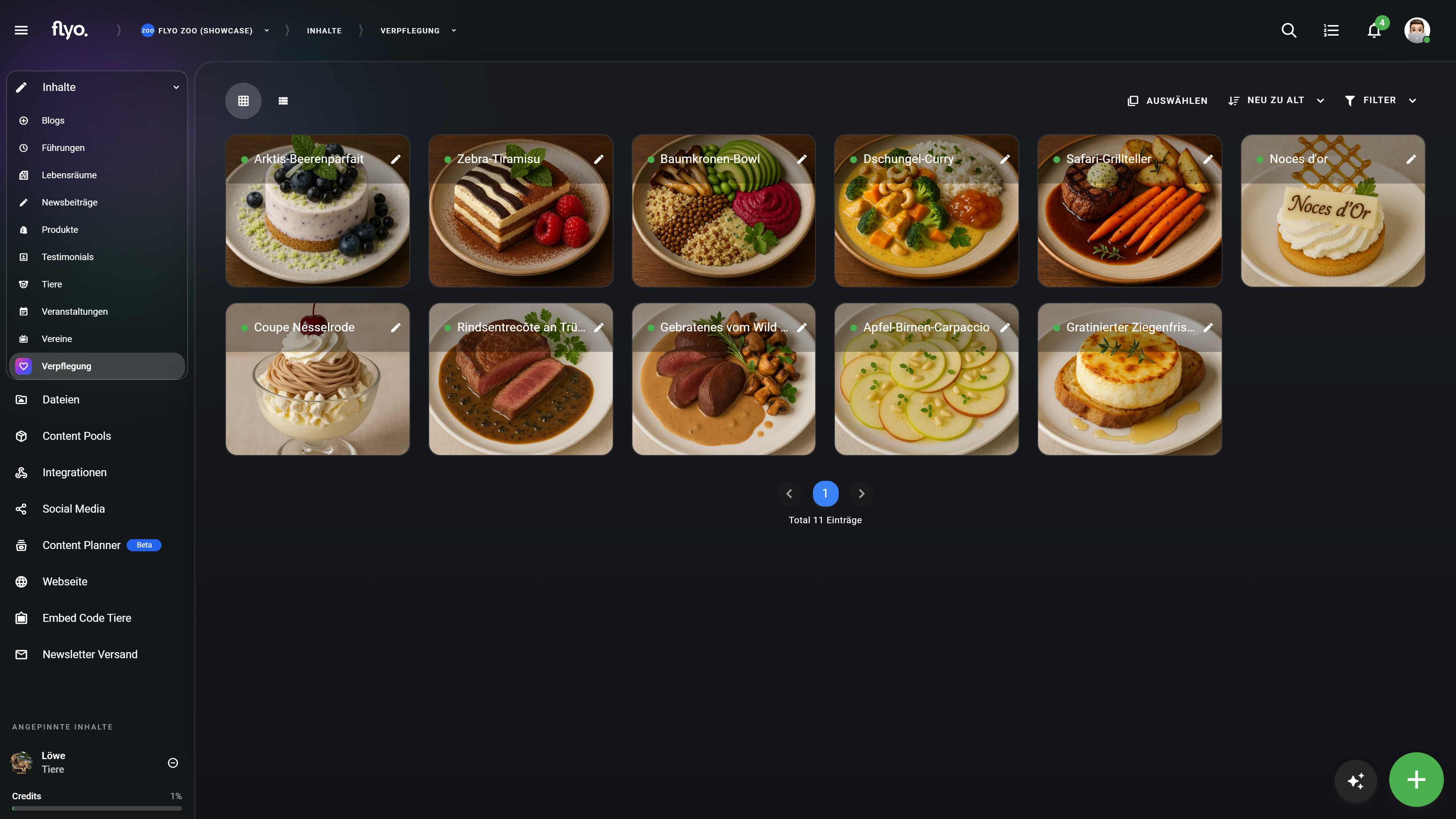This screenshot has width=1456, height=819.
Task: Switch to grid view
Action: tap(243, 100)
